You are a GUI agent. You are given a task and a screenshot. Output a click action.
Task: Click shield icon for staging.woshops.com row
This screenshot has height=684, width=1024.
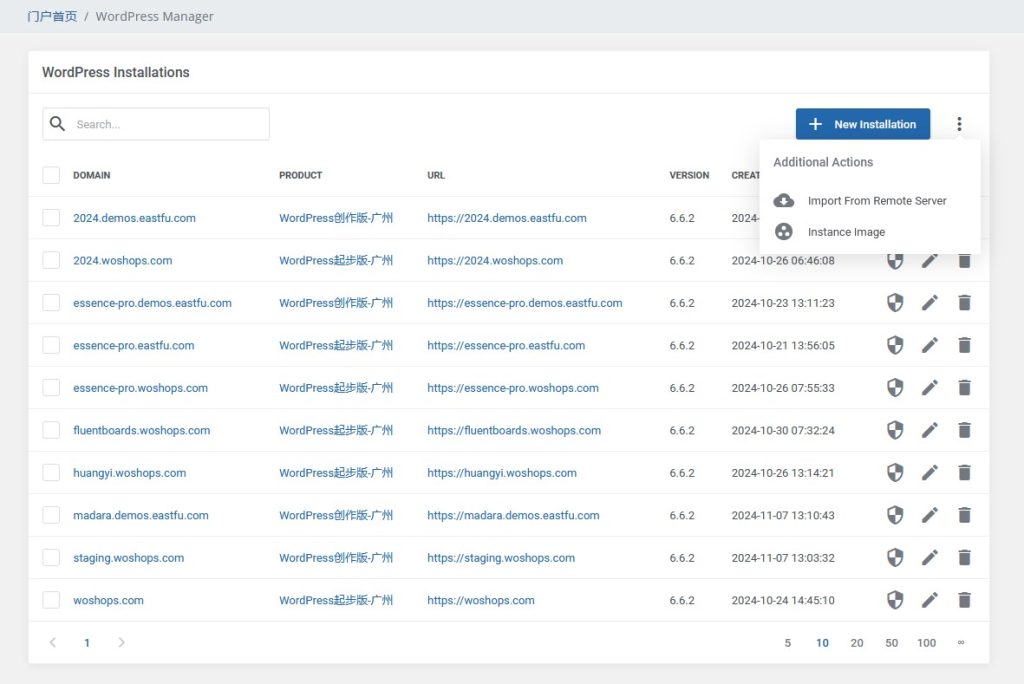[895, 558]
